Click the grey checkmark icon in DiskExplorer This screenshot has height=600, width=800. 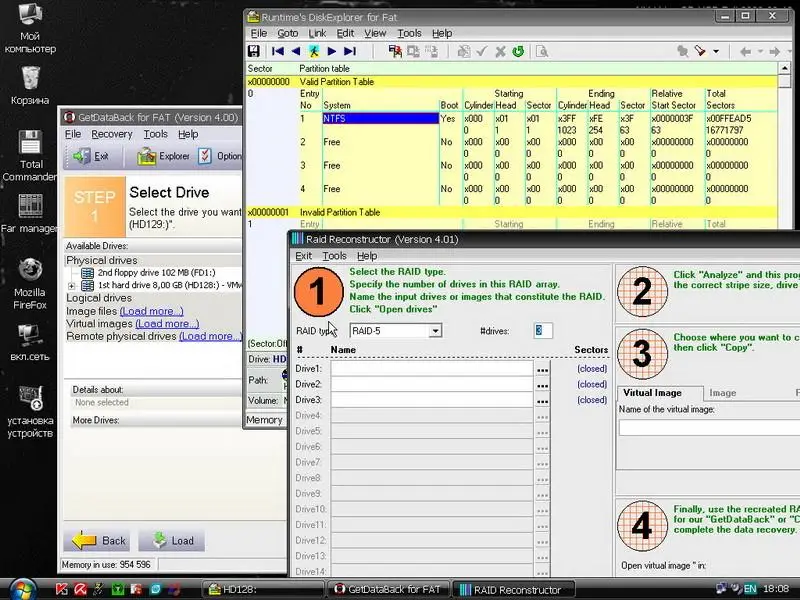coord(482,51)
